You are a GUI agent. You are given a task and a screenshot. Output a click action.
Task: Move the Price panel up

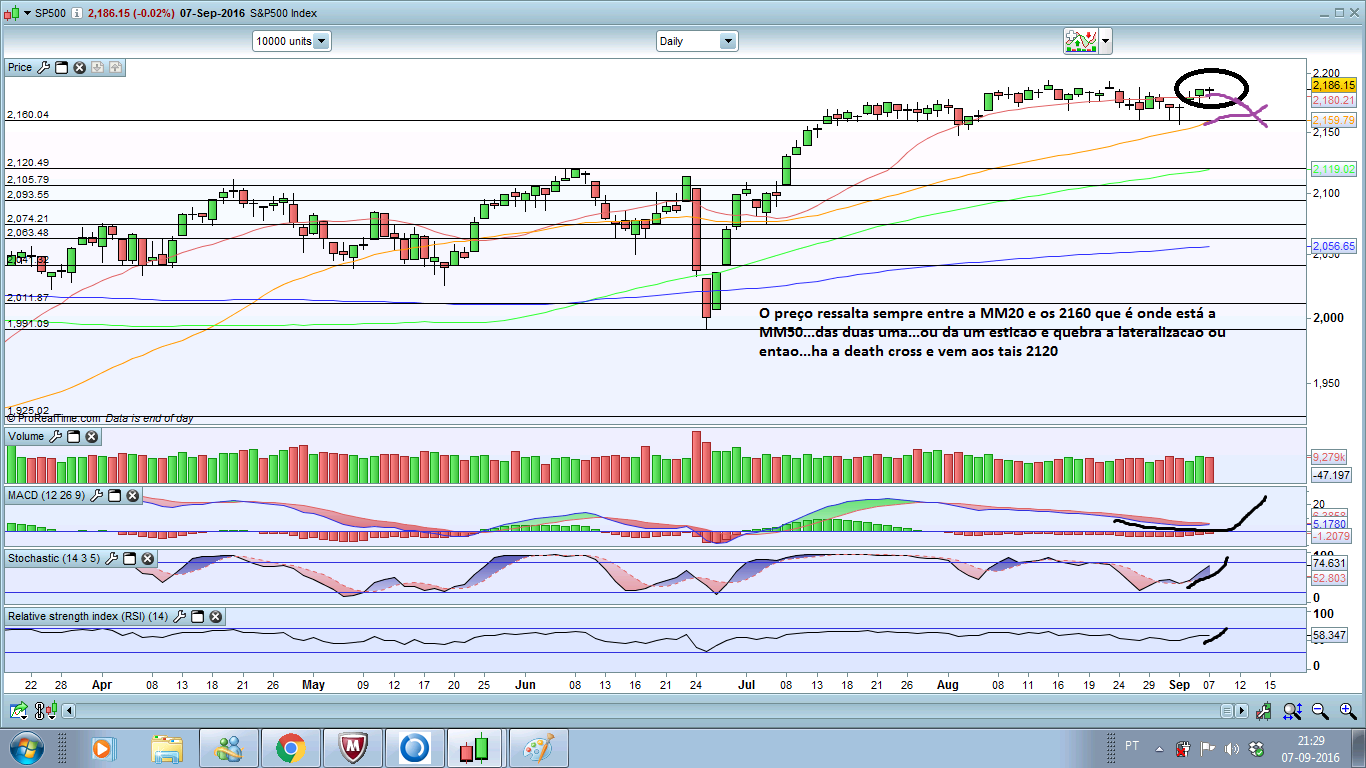tap(115, 68)
